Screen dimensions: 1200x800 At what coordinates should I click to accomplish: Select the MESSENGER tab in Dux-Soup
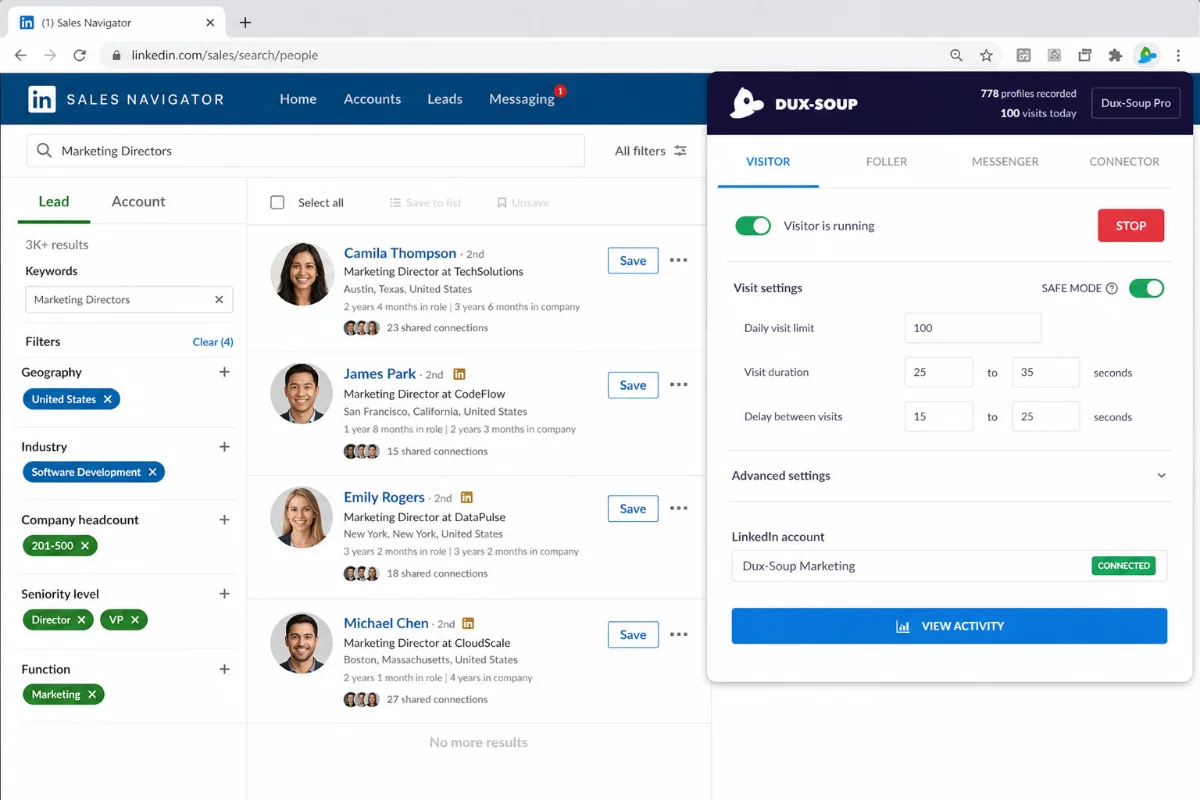pyautogui.click(x=1005, y=161)
